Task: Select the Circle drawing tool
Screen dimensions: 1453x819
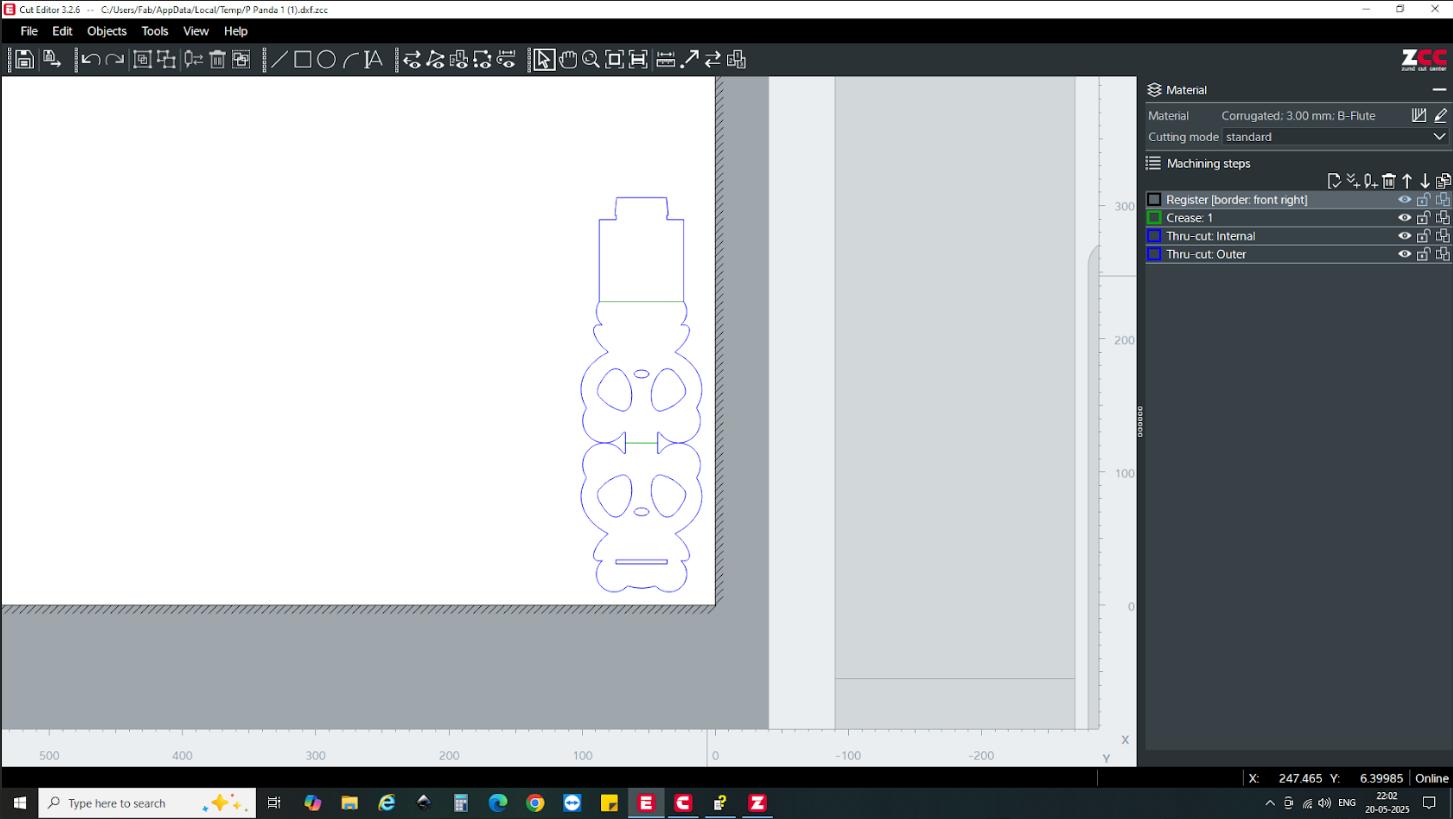Action: point(326,60)
